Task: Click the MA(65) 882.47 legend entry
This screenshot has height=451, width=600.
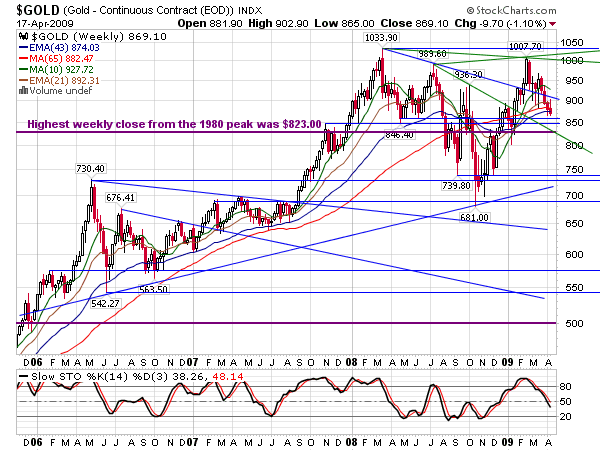Action: tap(61, 59)
